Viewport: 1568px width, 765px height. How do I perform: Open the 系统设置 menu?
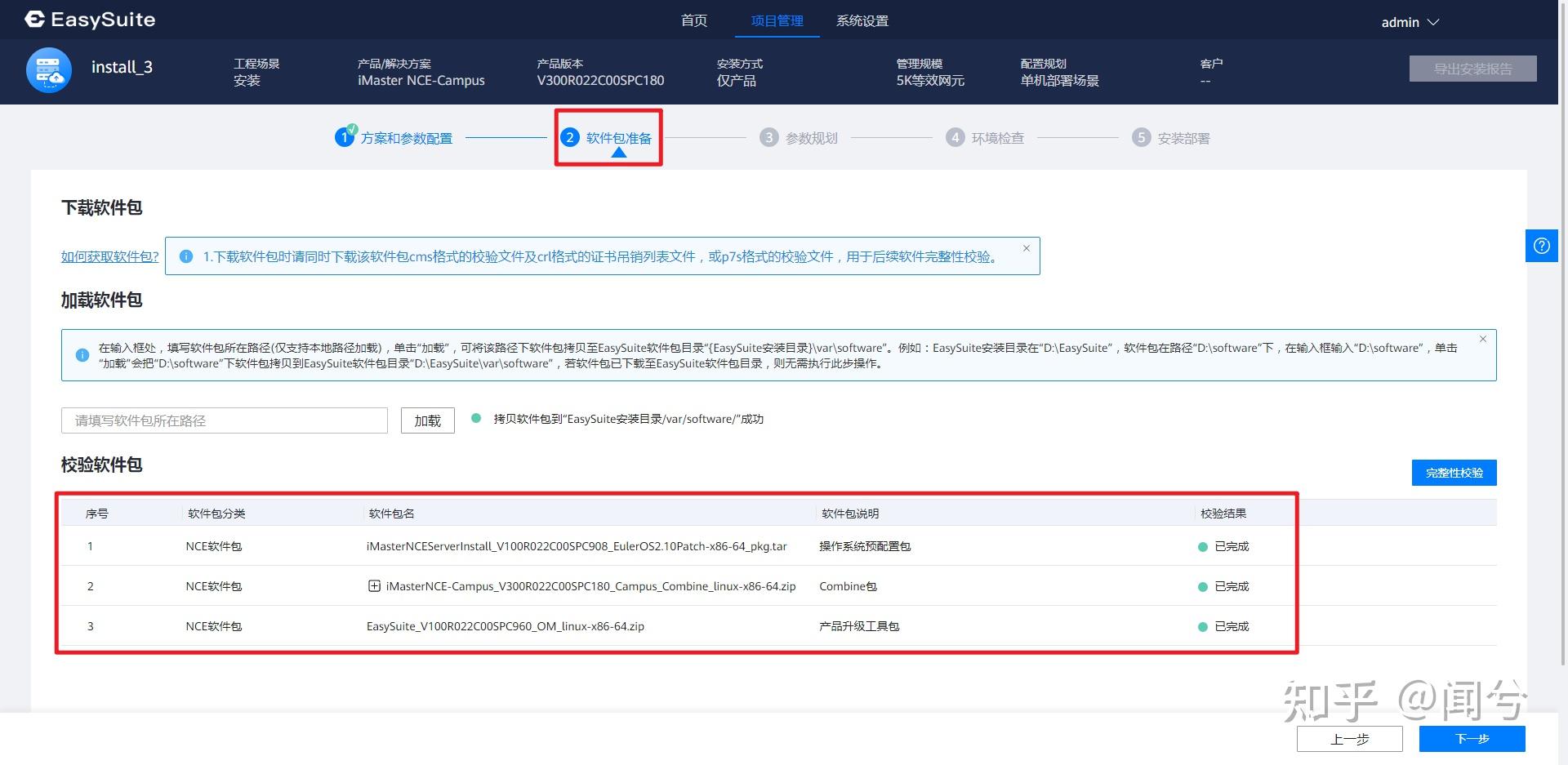point(862,21)
